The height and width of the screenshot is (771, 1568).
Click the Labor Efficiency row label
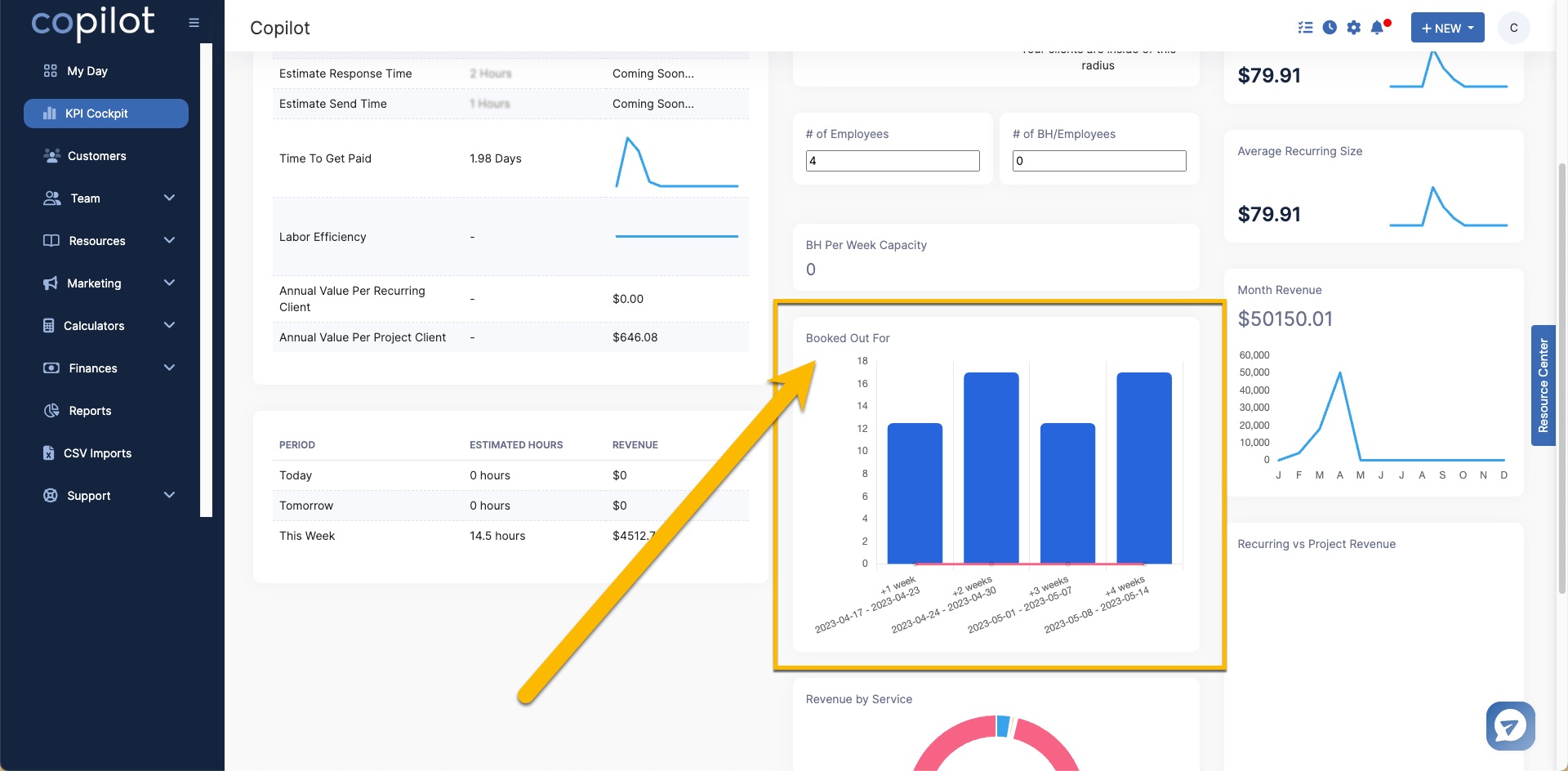[323, 237]
